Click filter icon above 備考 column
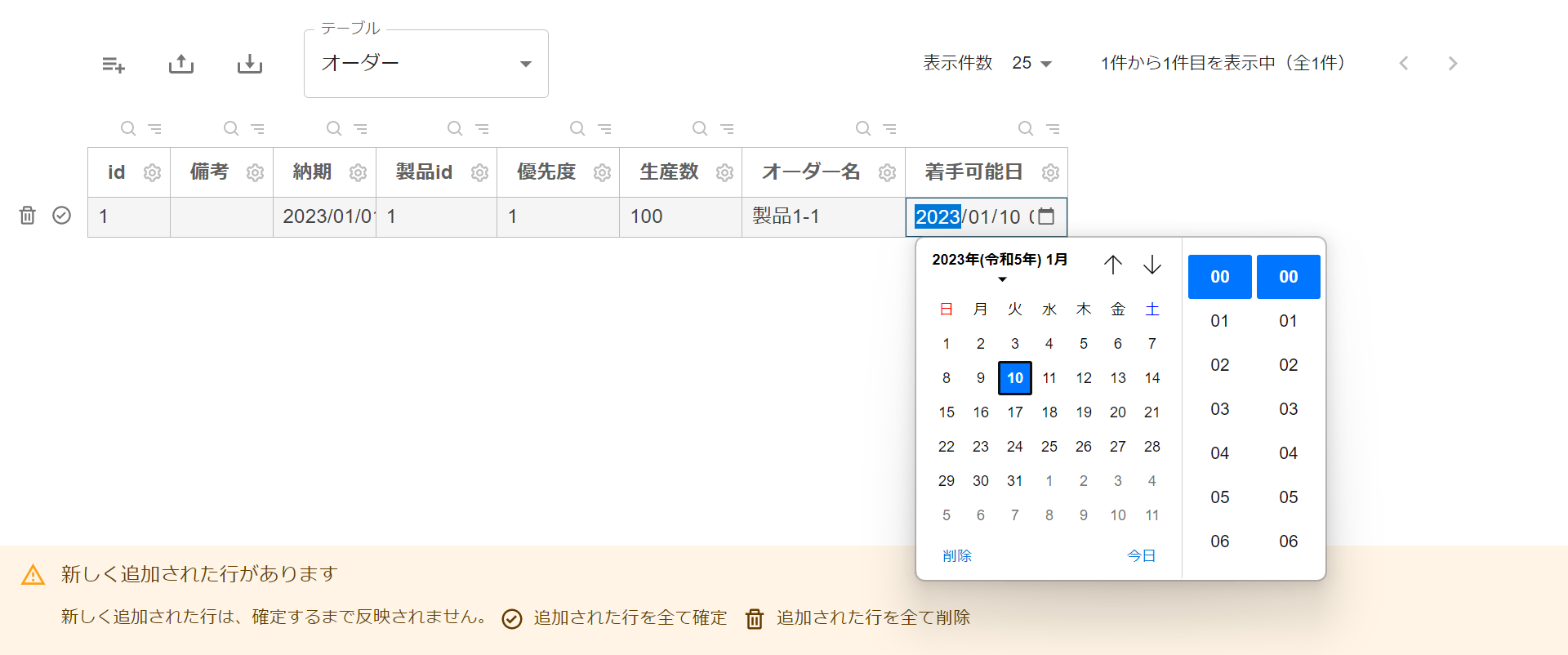The image size is (1568, 655). 257,128
